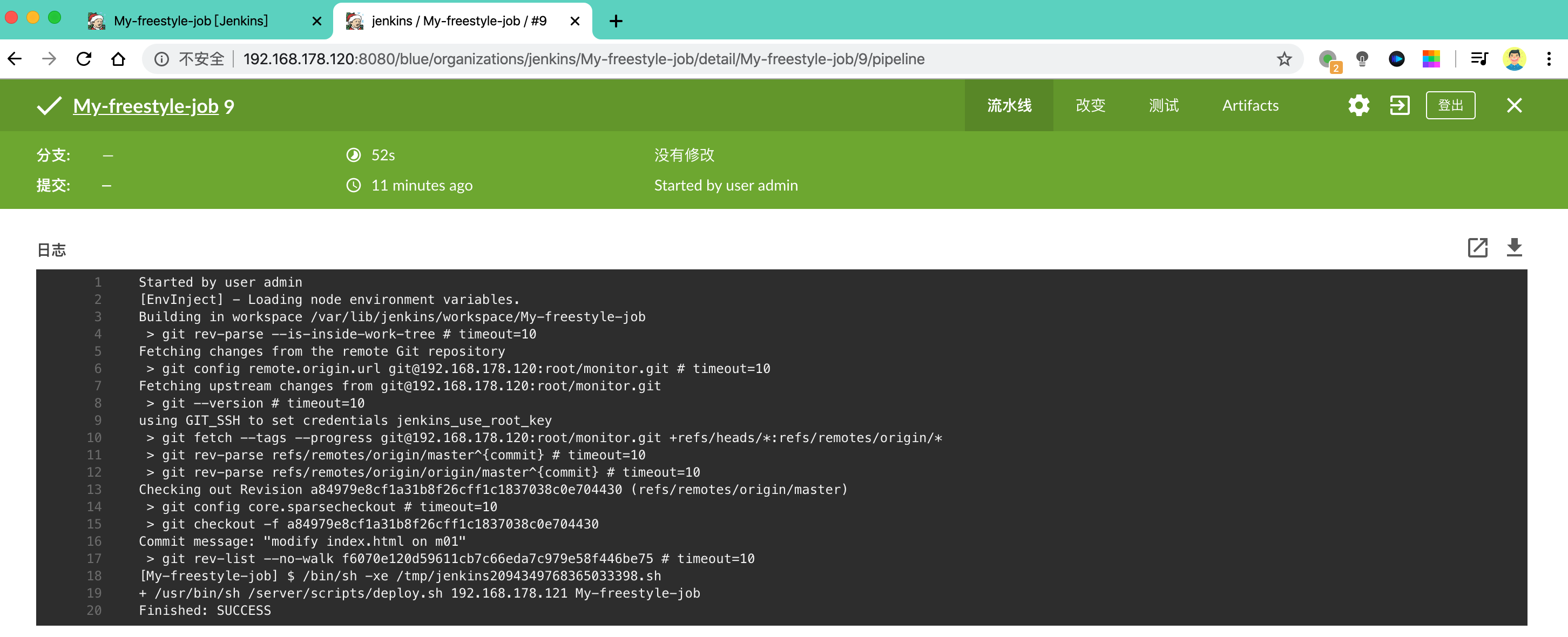Click the Forward navigation arrow
The width and height of the screenshot is (1568, 637).
click(49, 59)
